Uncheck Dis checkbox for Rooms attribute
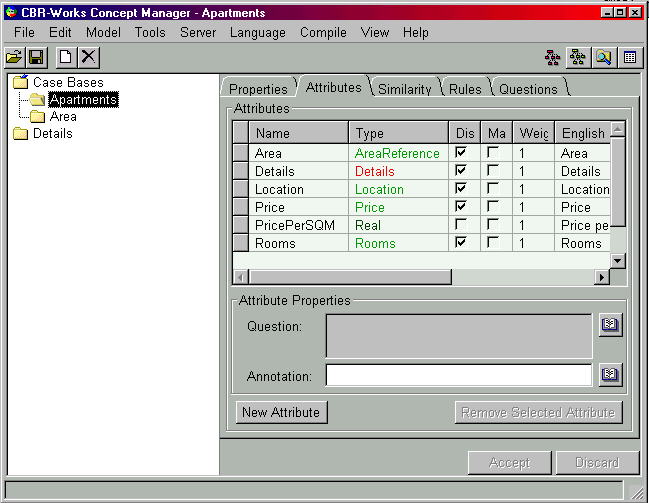This screenshot has width=649, height=503. point(461,242)
